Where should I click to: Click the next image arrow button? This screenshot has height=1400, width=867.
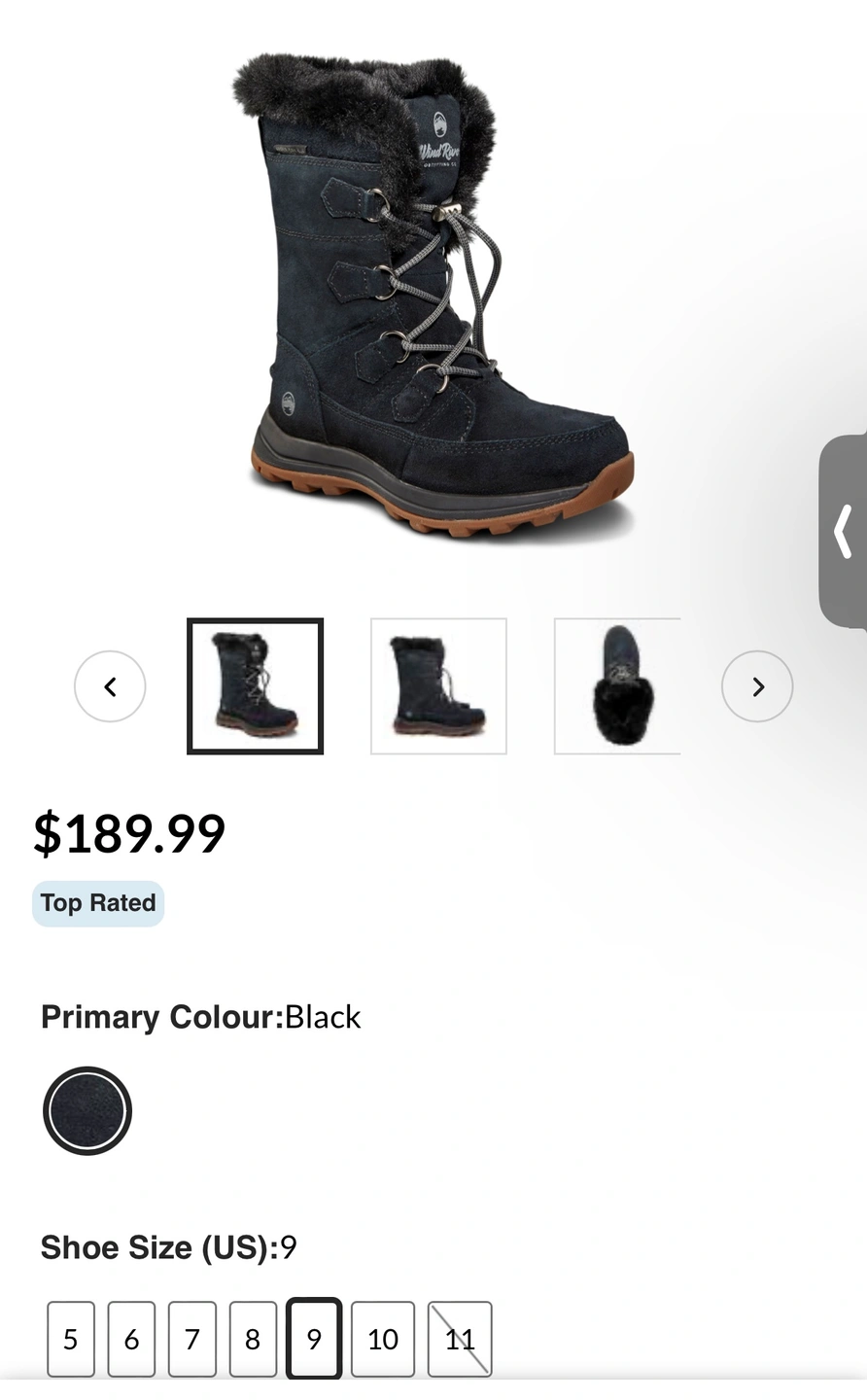tap(757, 686)
